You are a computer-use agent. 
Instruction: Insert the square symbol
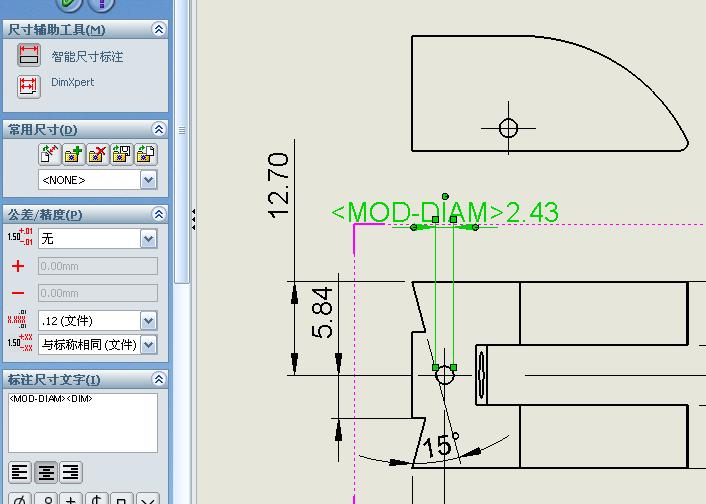pos(122,499)
